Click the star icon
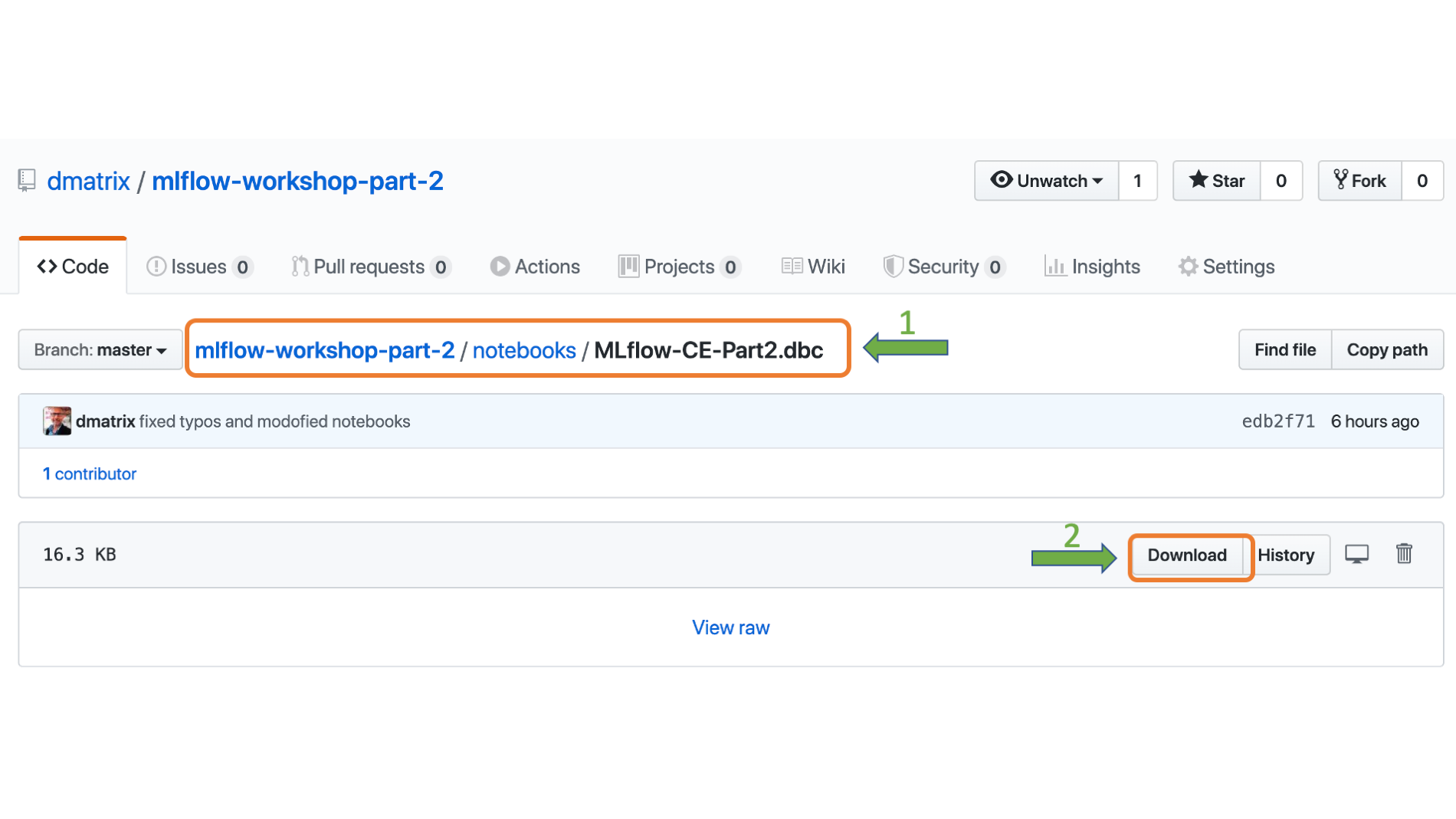 click(x=1199, y=180)
